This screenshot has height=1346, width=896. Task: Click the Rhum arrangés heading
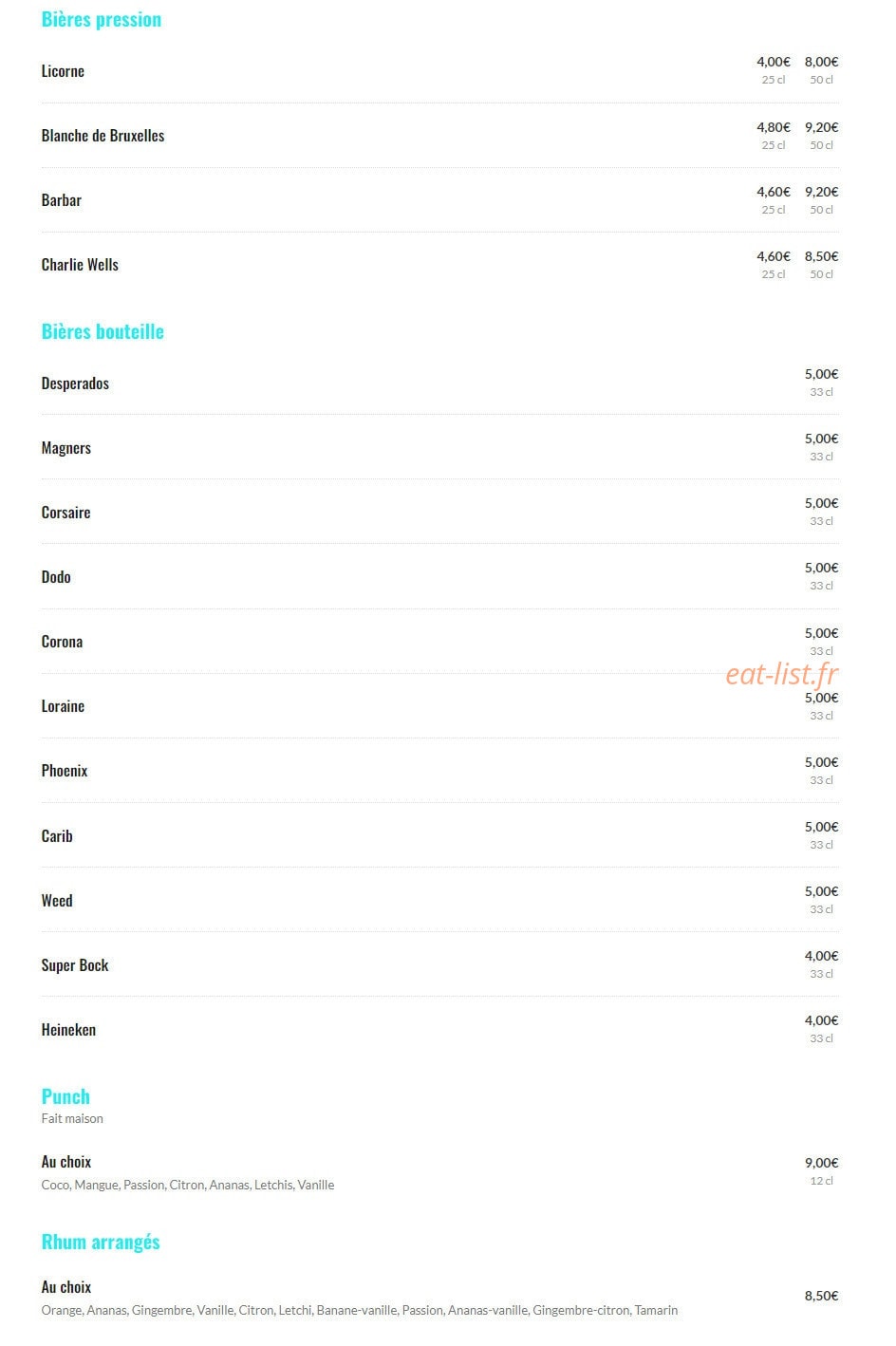101,1243
